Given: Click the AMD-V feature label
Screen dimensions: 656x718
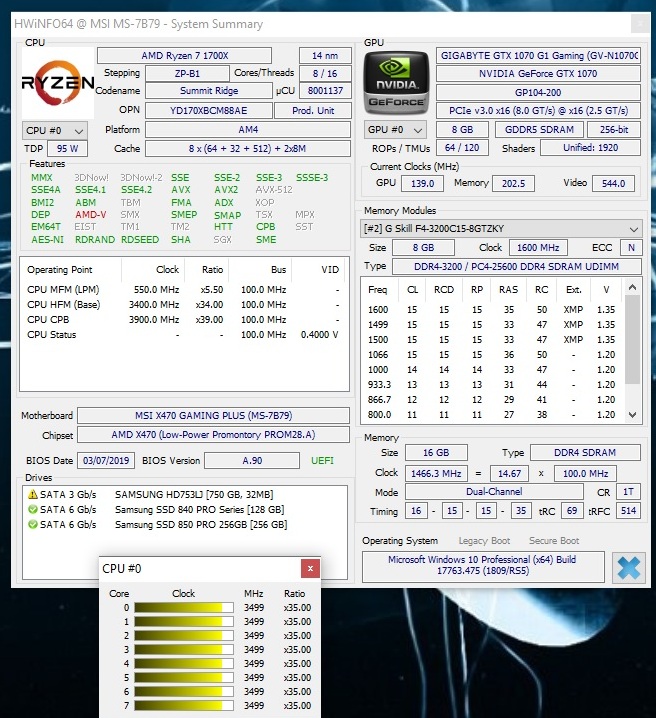Looking at the screenshot, I should point(91,215).
